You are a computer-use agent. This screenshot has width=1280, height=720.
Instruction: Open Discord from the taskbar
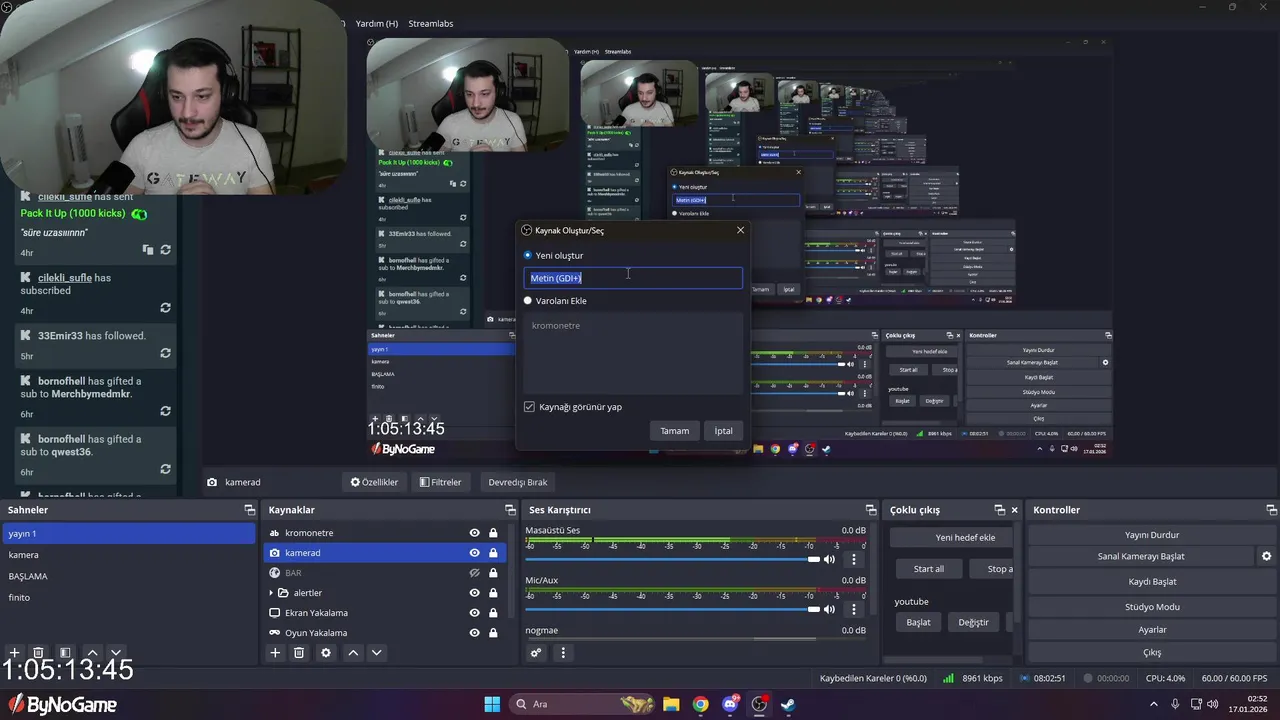click(730, 704)
